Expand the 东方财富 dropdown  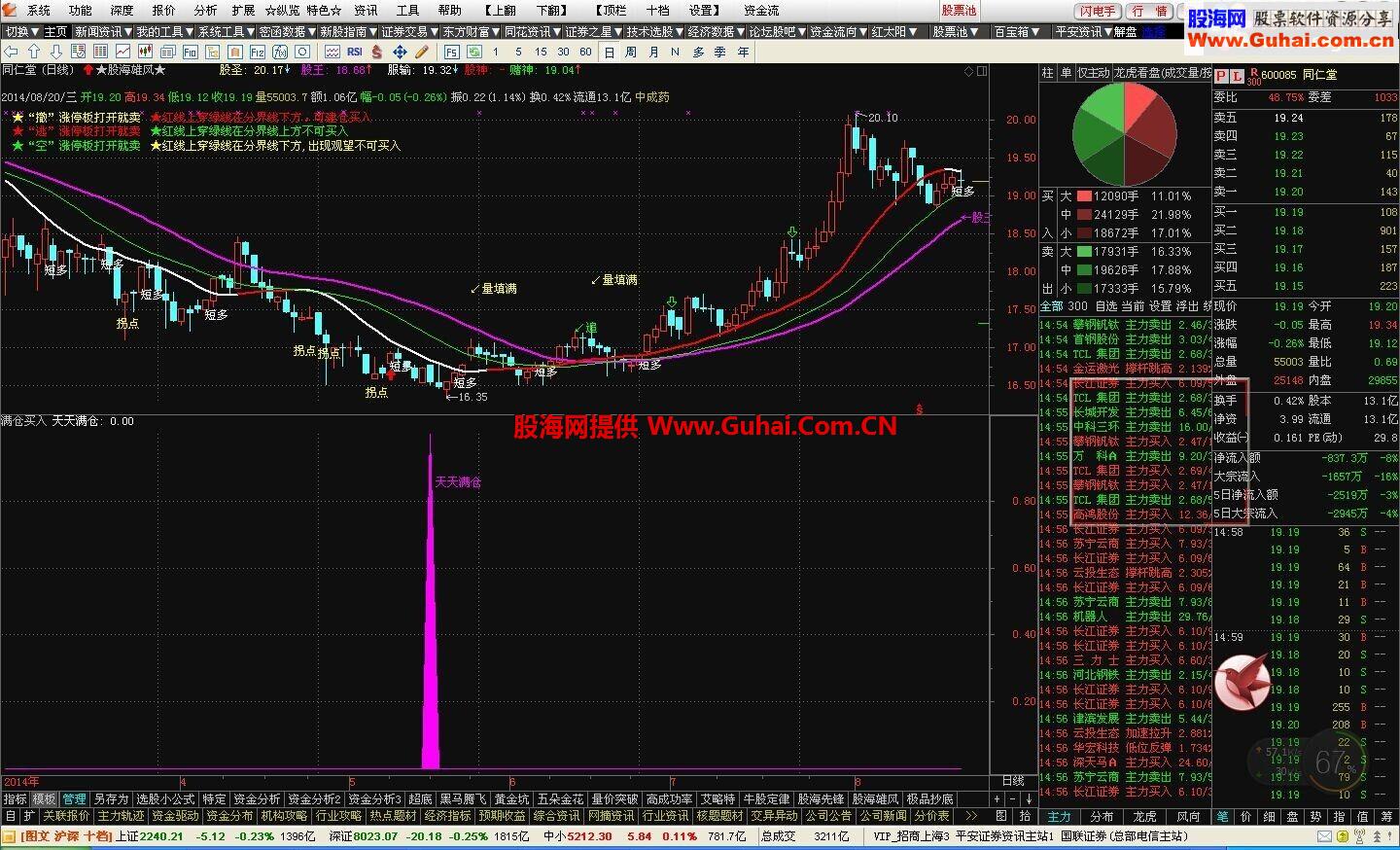click(470, 32)
